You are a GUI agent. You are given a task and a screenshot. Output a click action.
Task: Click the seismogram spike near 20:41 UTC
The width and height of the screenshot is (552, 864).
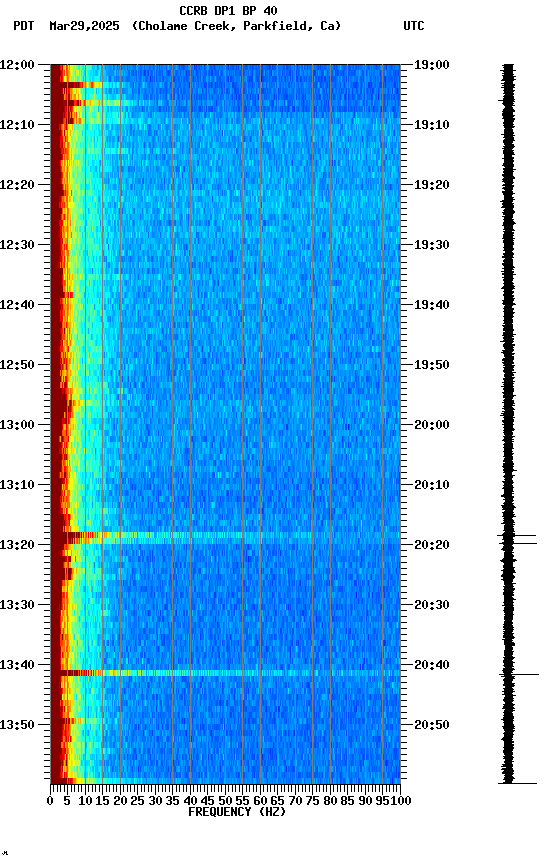click(x=518, y=674)
